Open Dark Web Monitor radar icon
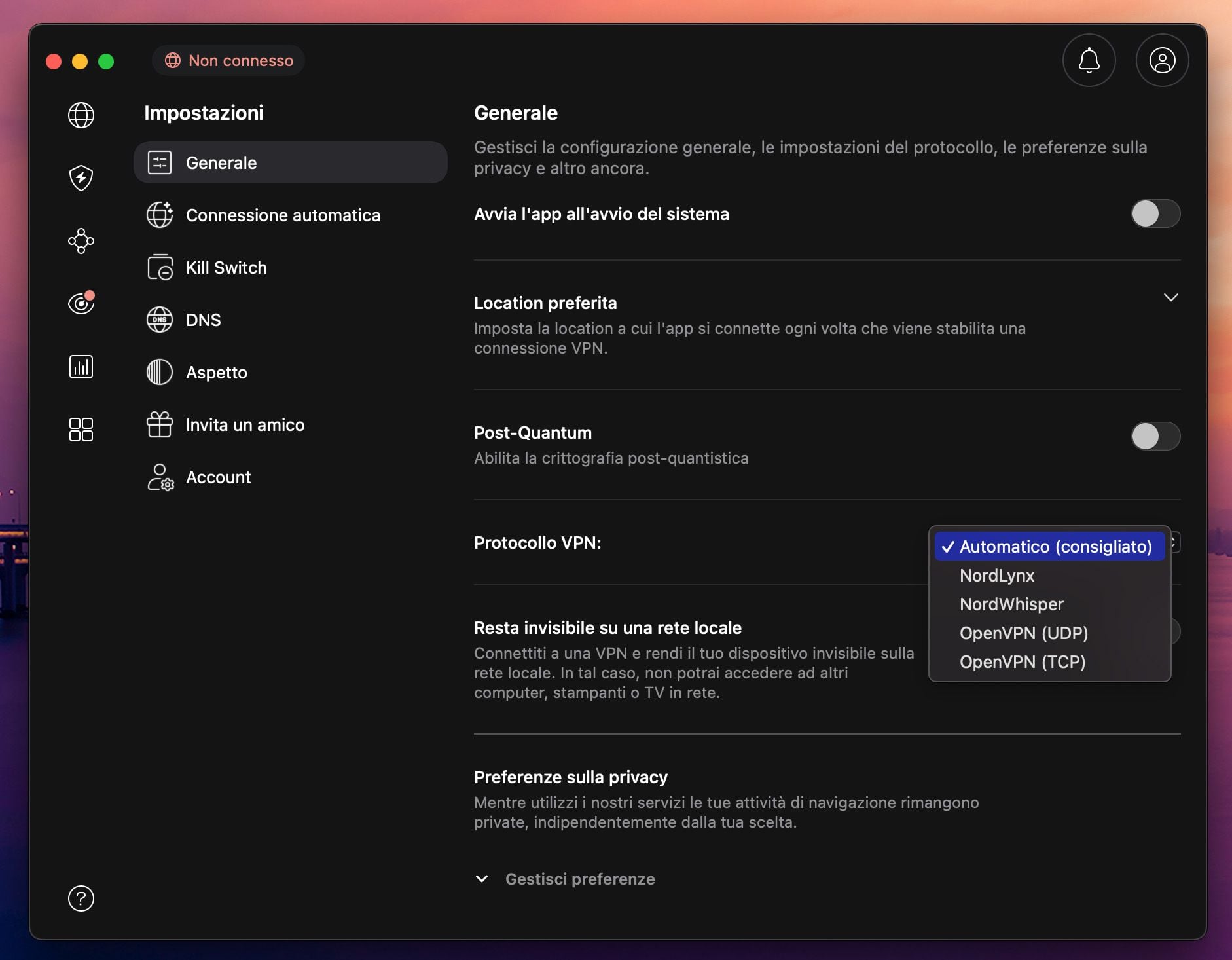Image resolution: width=1232 pixels, height=960 pixels. 81,303
